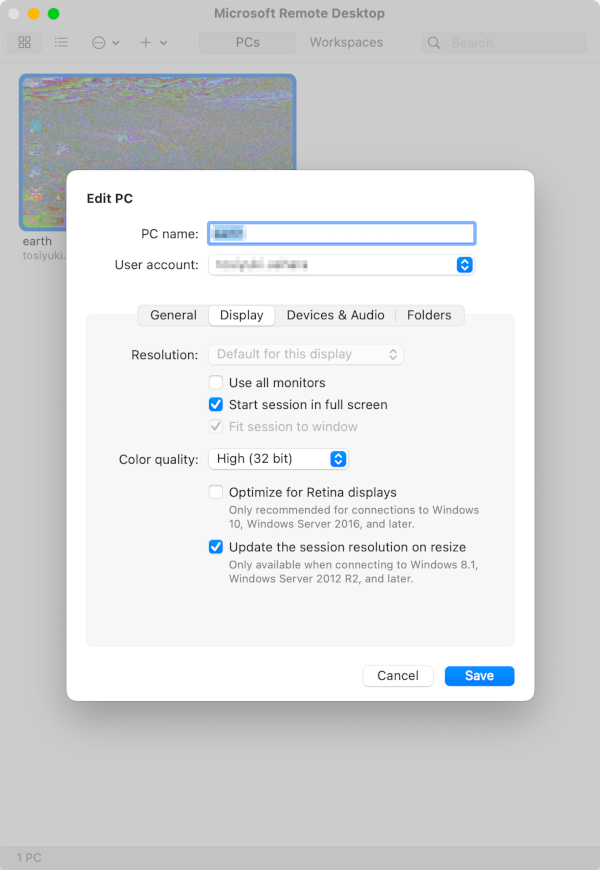600x870 pixels.
Task: Switch to the General tab
Action: point(173,315)
